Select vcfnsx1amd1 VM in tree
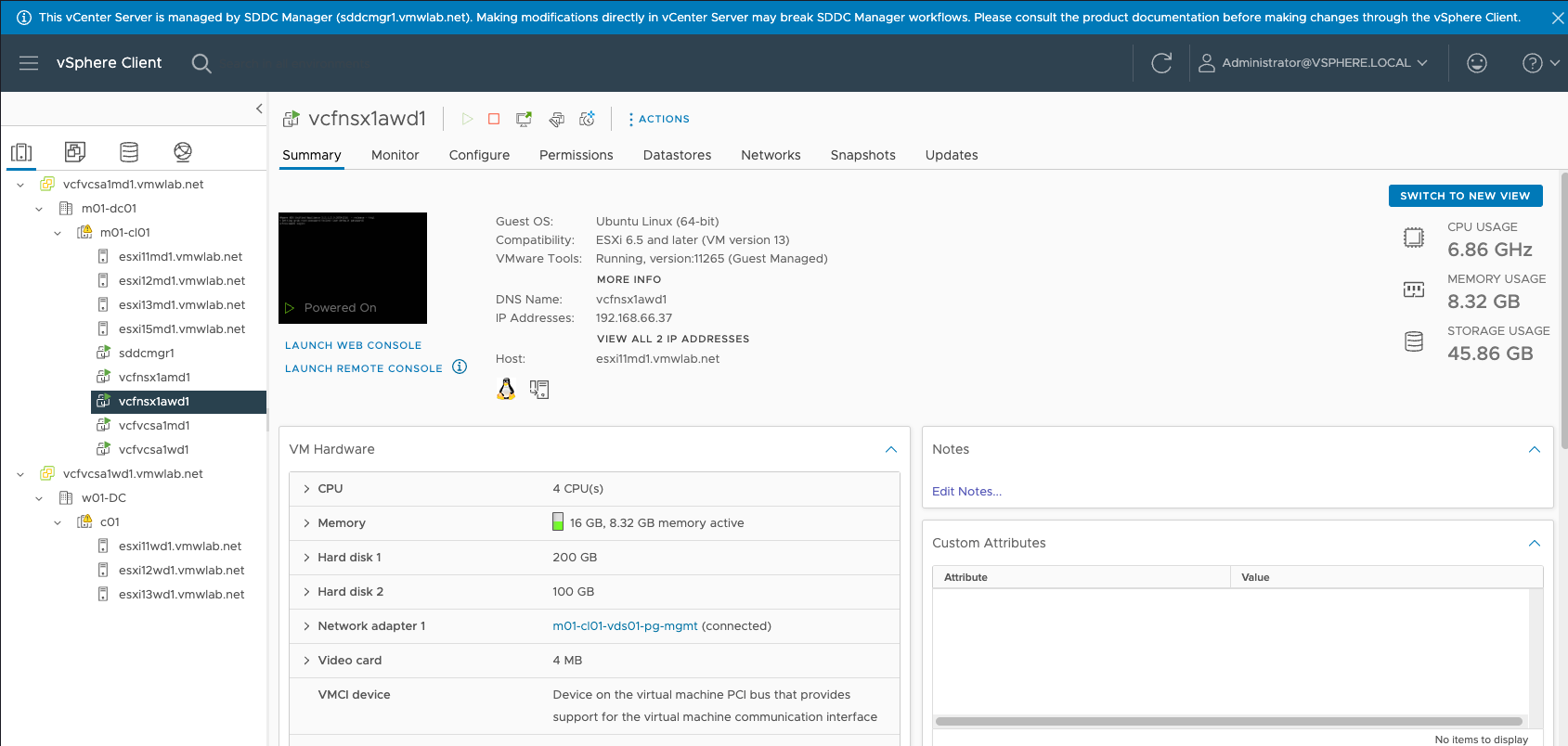The height and width of the screenshot is (746, 1568). [x=154, y=378]
